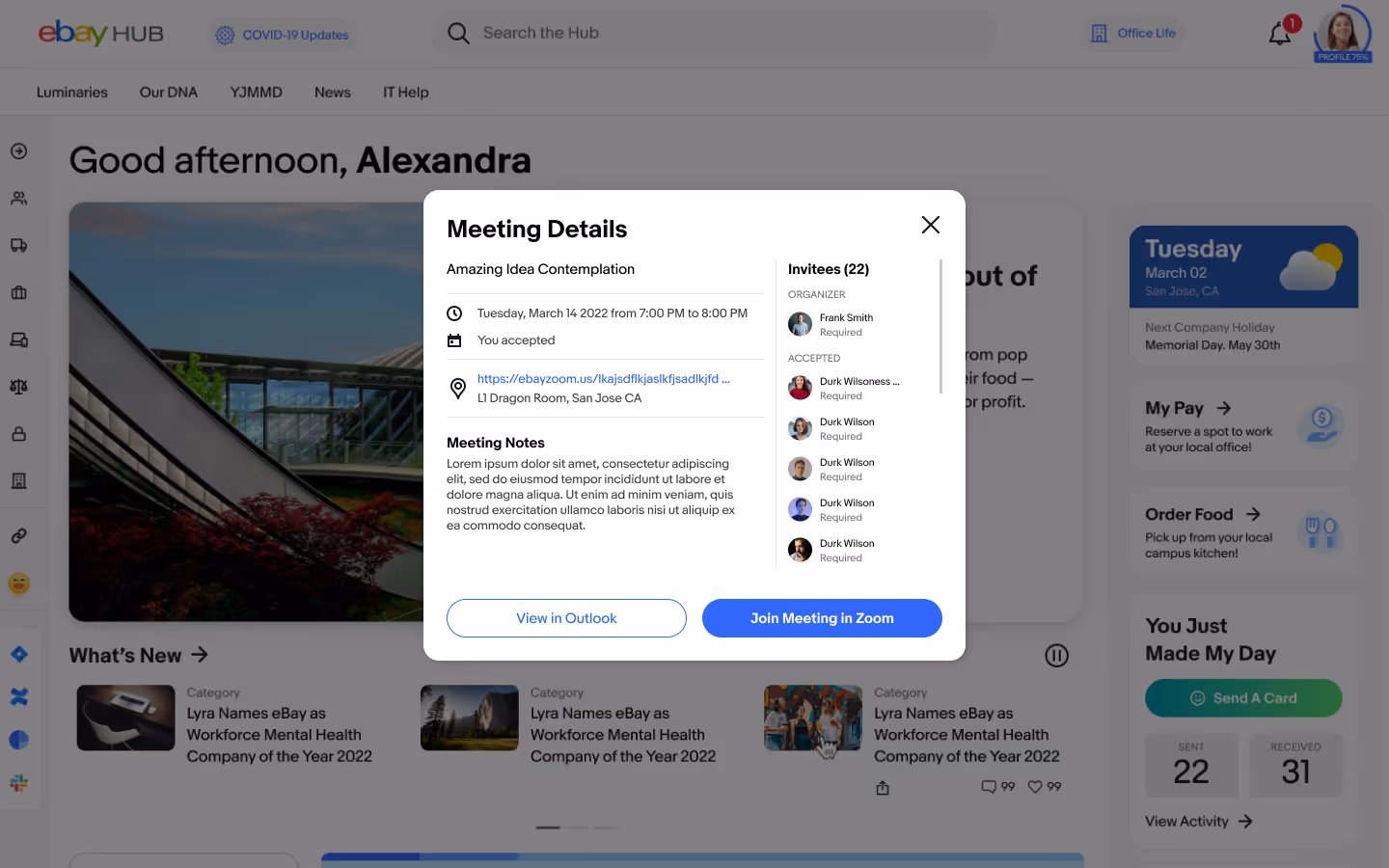The image size is (1389, 868).
Task: Open the group photo news thumbnail
Action: 813,719
